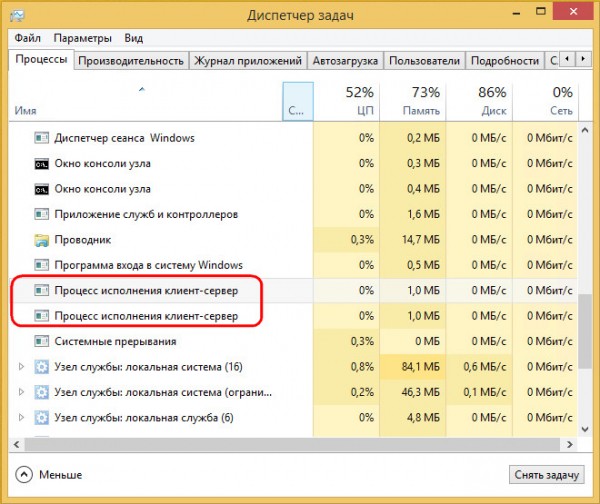Click icon of Программа входа в систему Windows
The image size is (600, 504).
click(41, 265)
